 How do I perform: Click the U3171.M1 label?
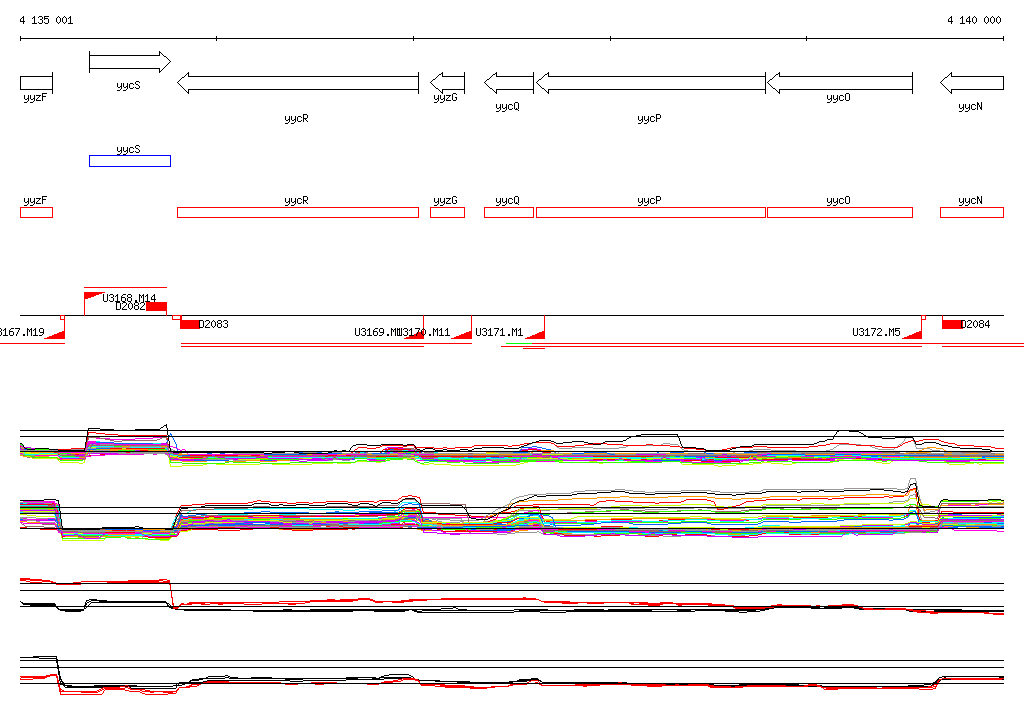click(499, 333)
